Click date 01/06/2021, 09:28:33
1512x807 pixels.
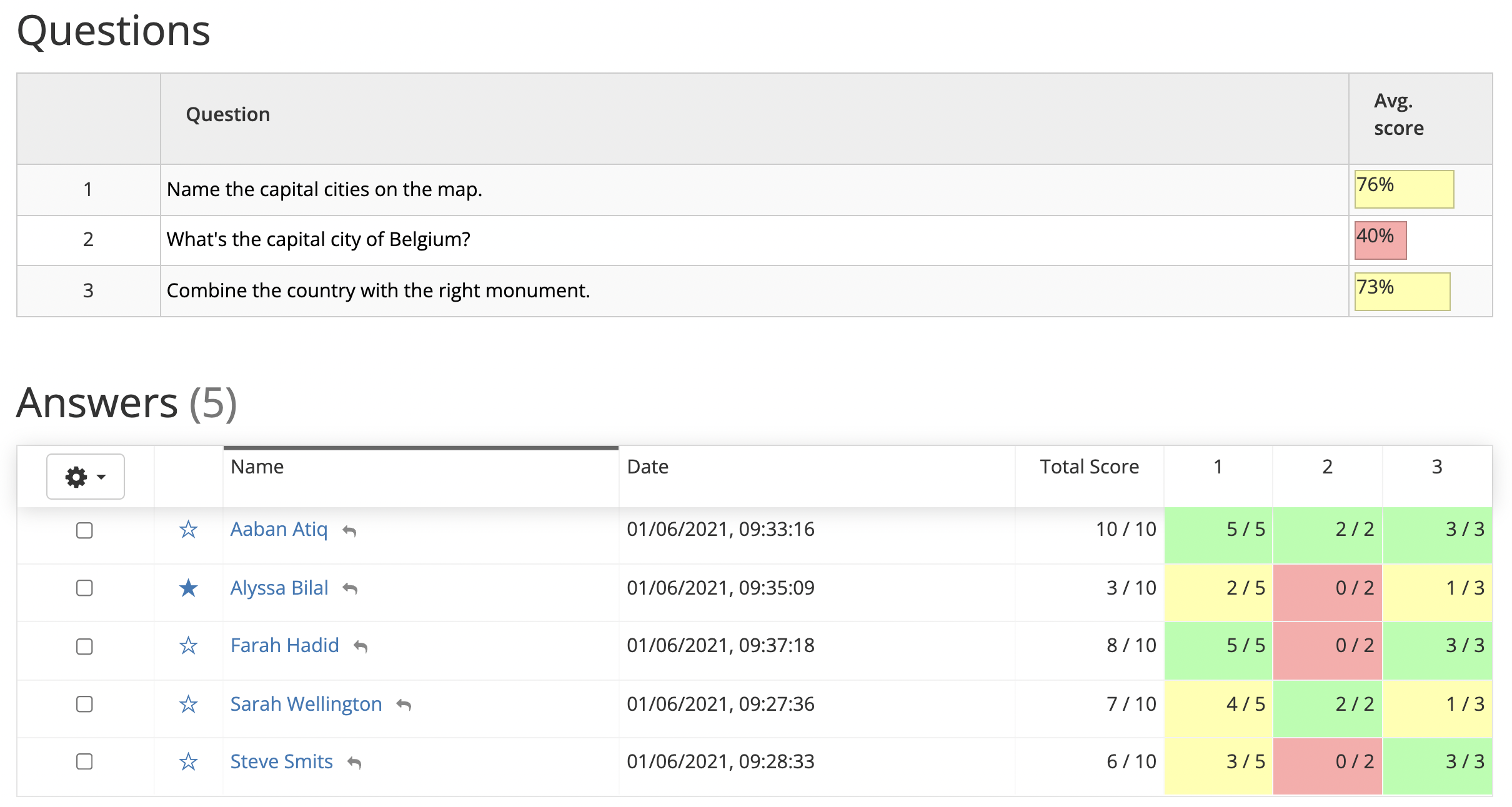point(720,761)
